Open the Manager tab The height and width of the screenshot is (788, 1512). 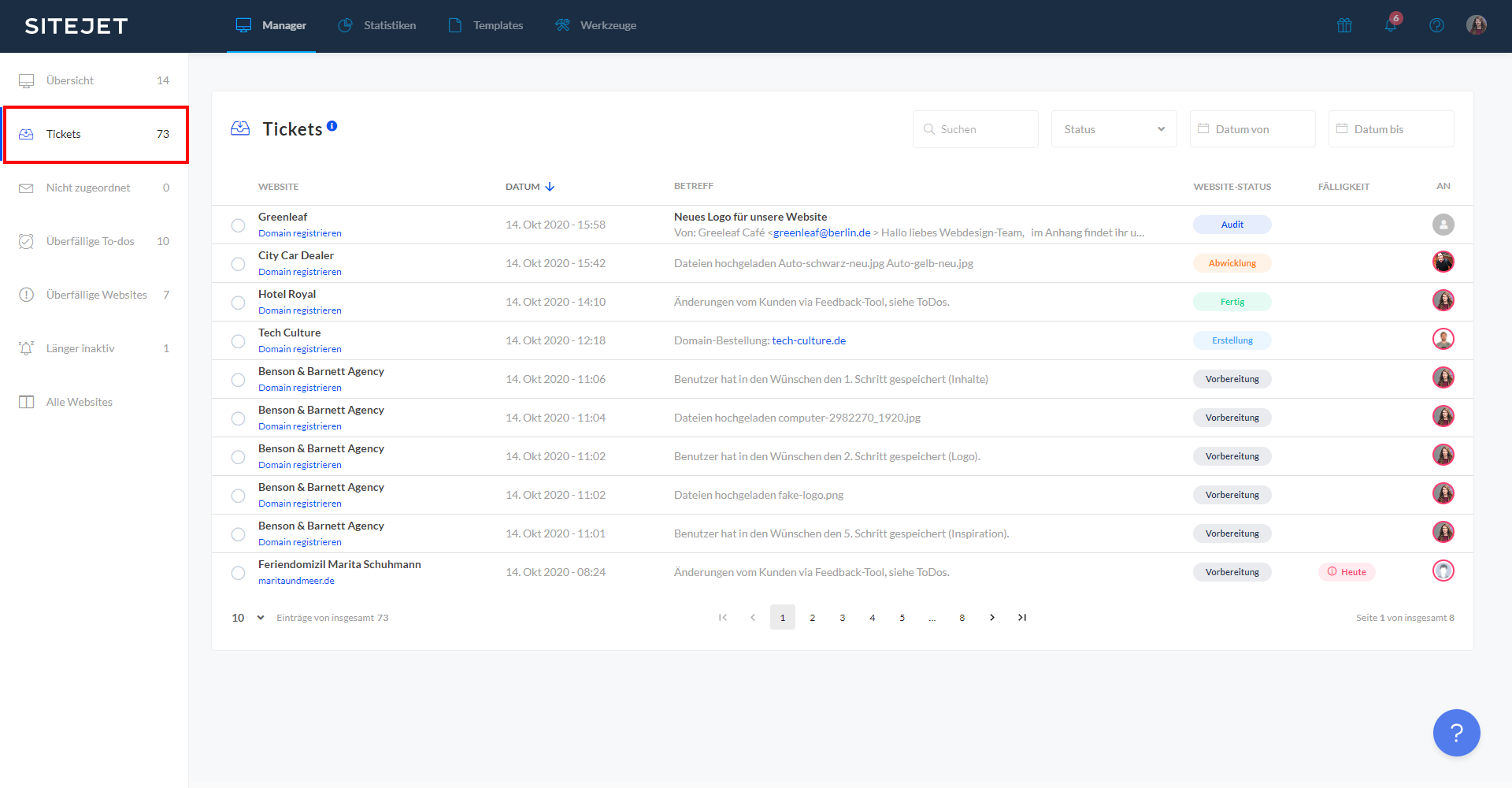coord(272,26)
